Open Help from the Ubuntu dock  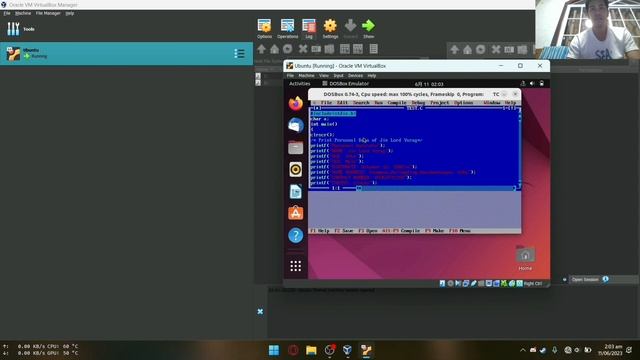296,235
